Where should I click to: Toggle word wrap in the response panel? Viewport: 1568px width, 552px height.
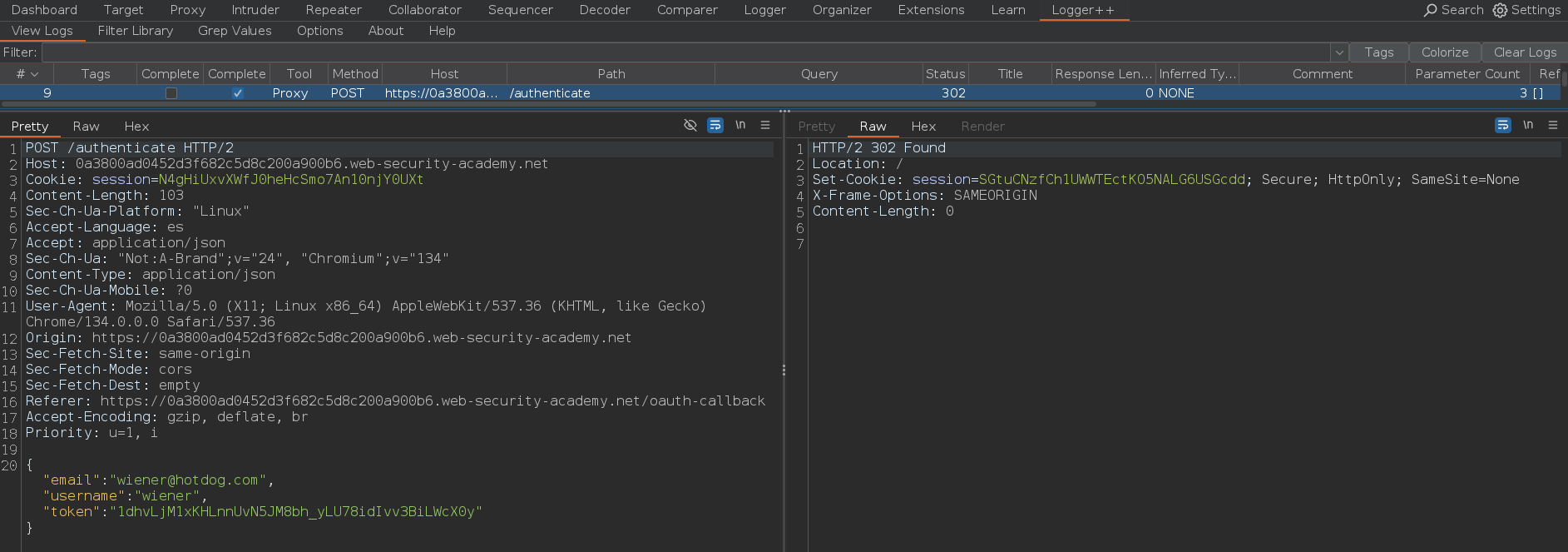click(1502, 126)
